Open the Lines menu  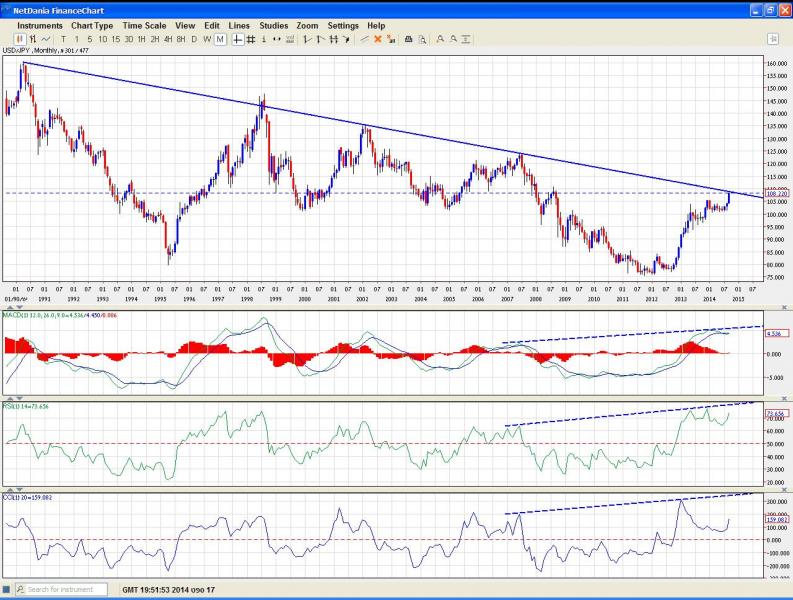(239, 25)
